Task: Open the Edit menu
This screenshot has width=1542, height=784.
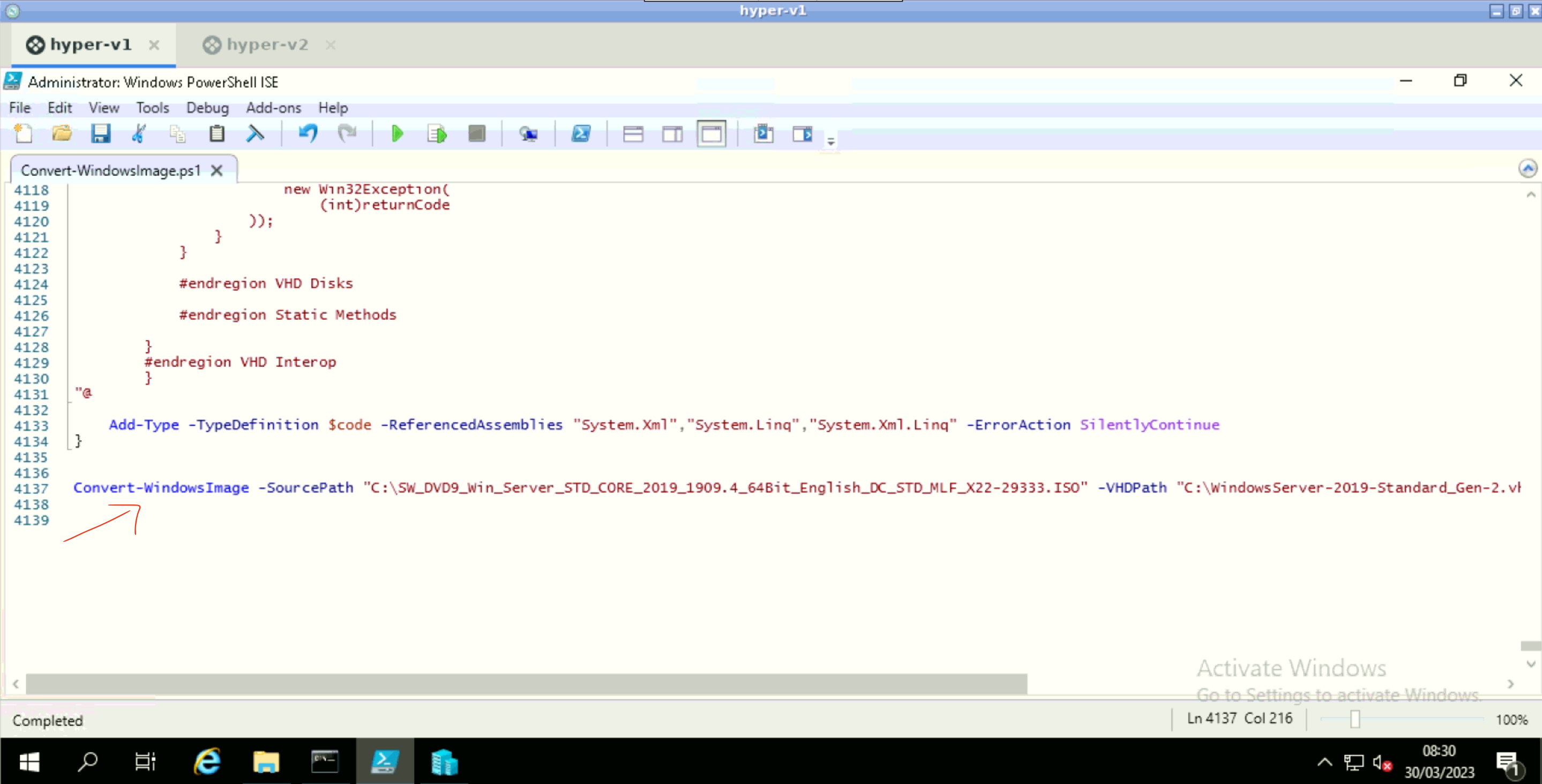Action: click(x=60, y=108)
